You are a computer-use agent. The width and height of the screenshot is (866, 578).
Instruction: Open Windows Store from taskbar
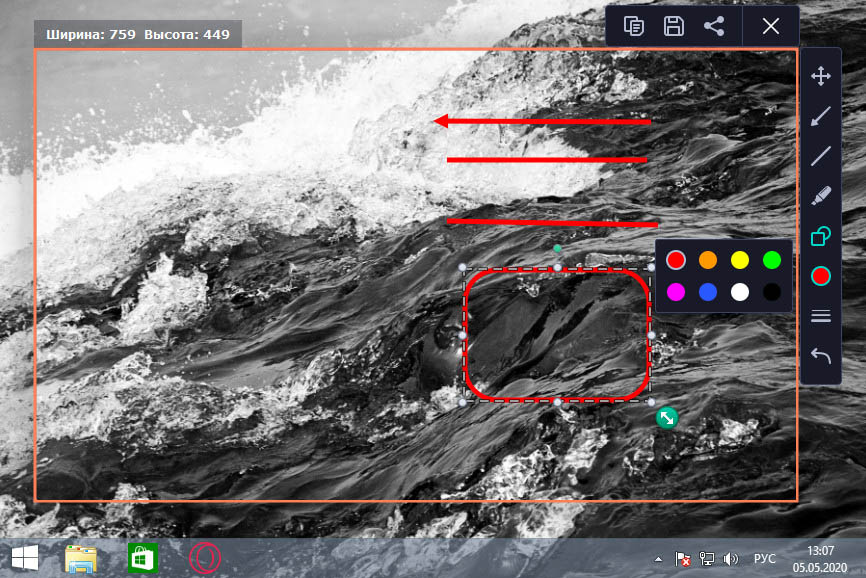(143, 558)
